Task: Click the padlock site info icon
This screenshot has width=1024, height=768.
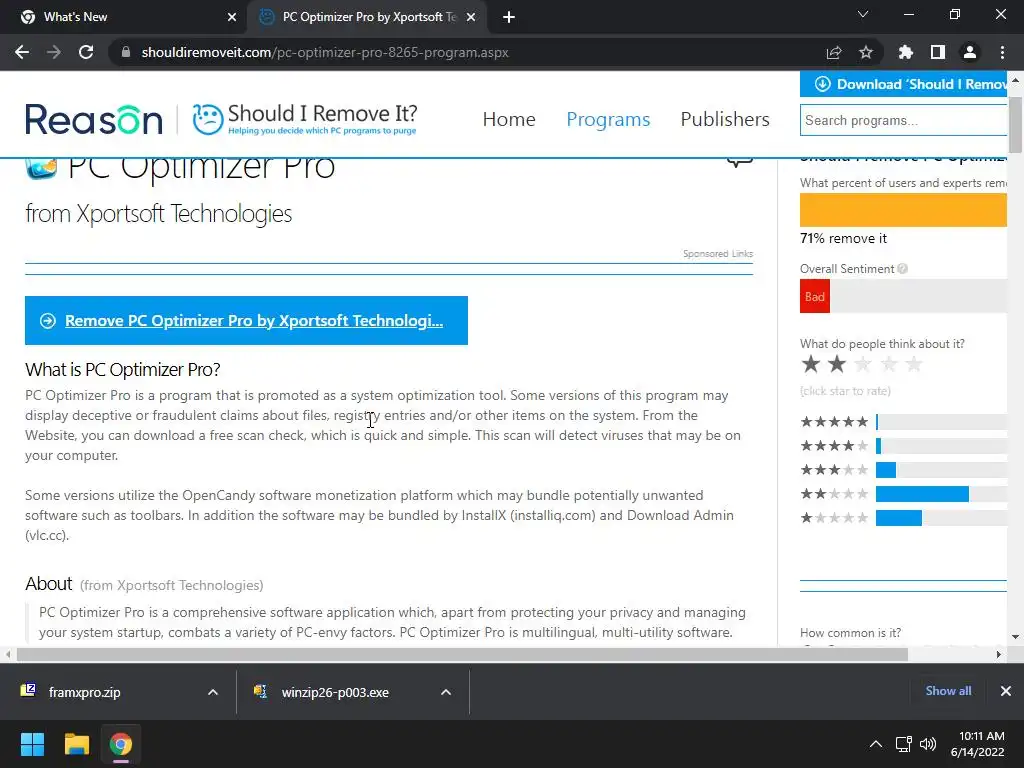Action: [126, 52]
